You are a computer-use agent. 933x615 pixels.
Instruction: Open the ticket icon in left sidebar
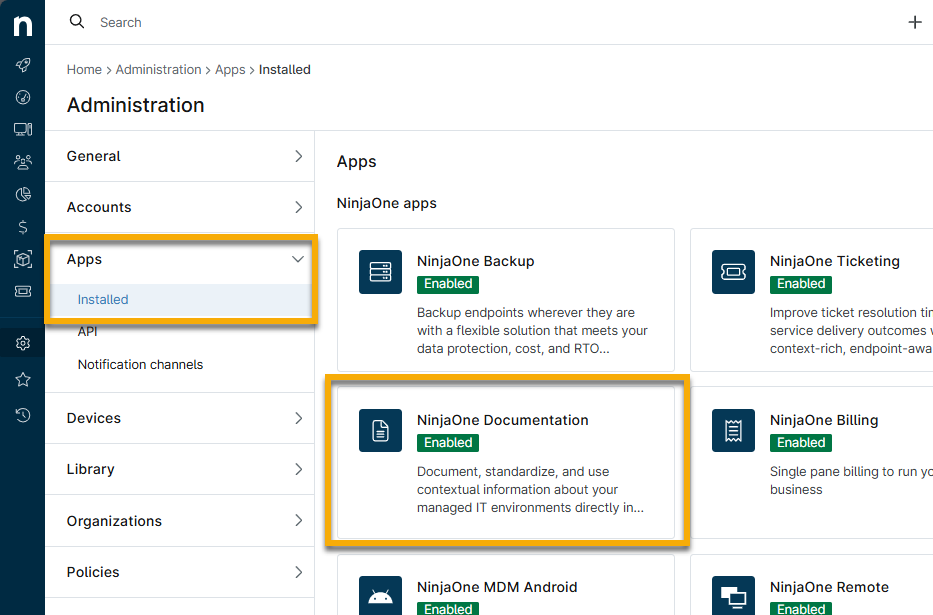point(23,291)
